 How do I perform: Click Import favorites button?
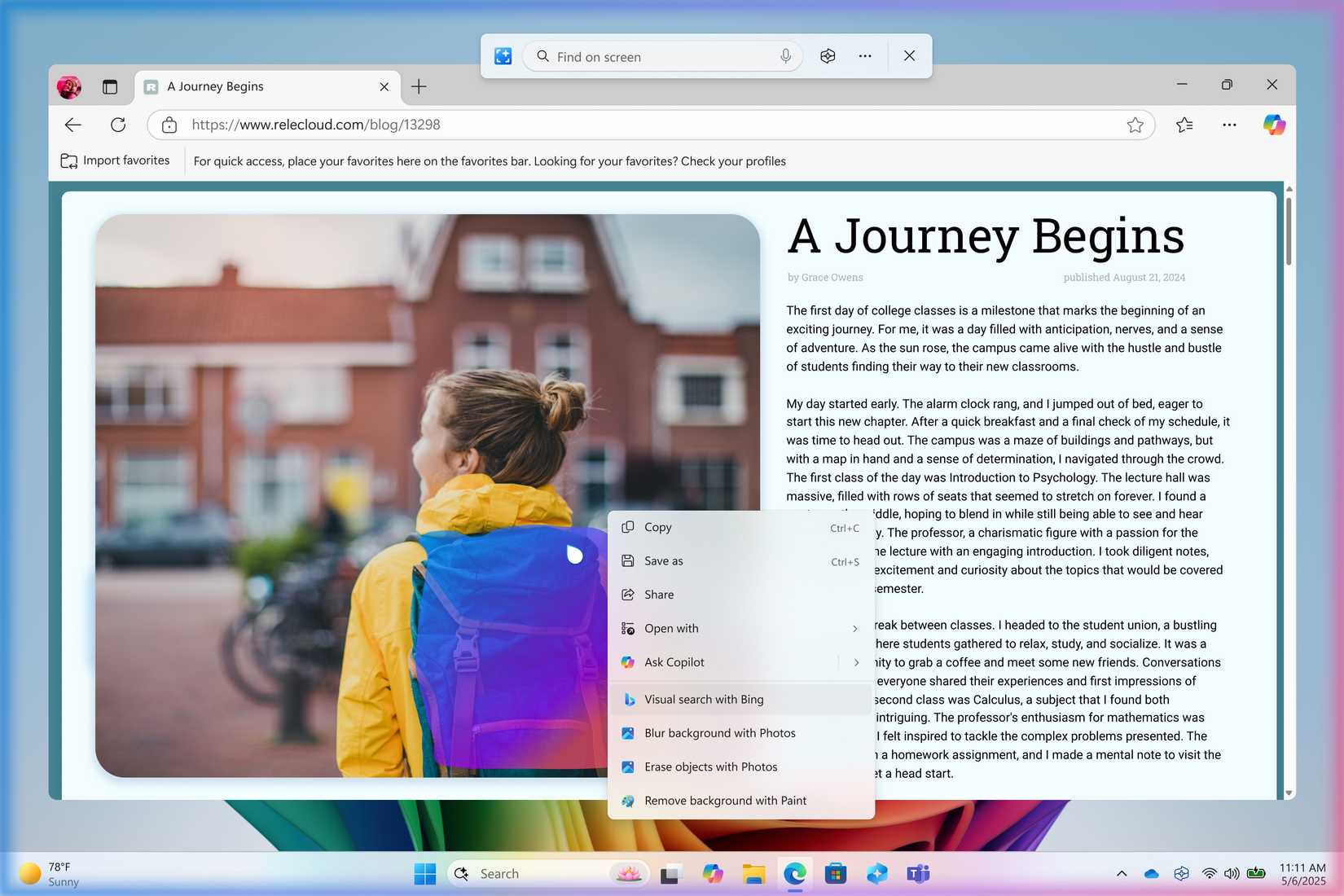tap(116, 160)
